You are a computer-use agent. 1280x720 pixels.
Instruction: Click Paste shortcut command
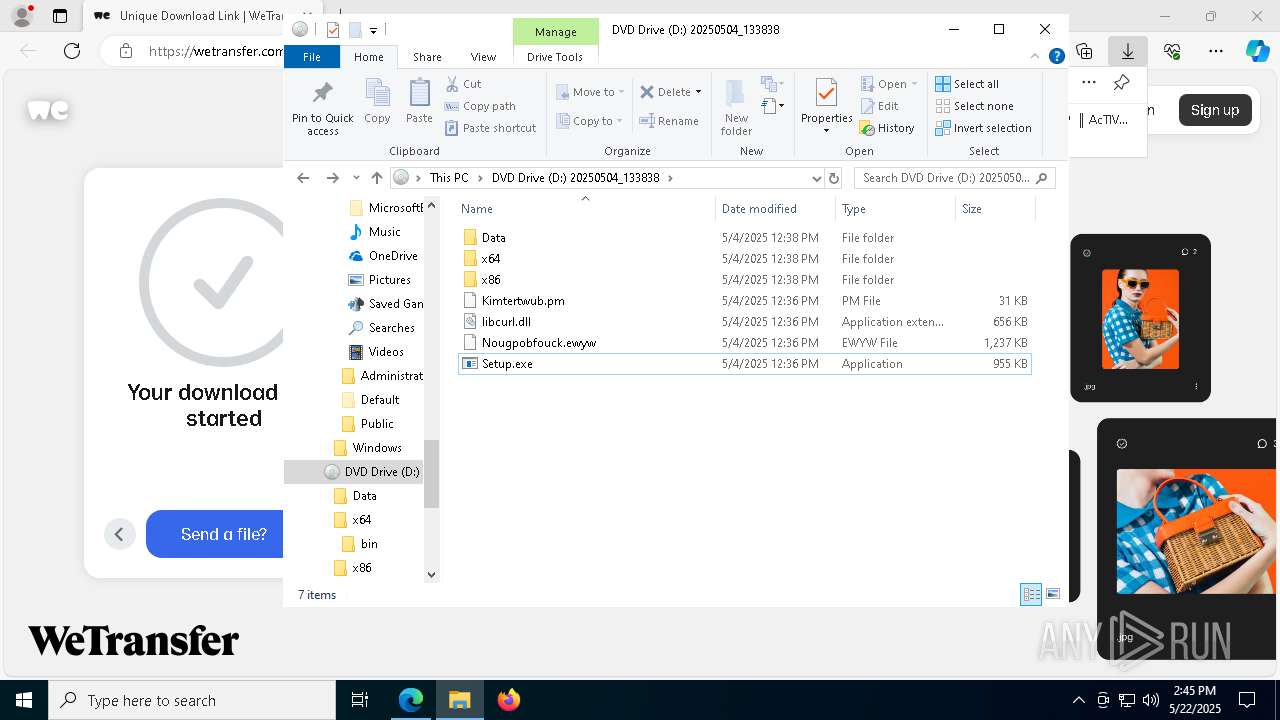[490, 128]
